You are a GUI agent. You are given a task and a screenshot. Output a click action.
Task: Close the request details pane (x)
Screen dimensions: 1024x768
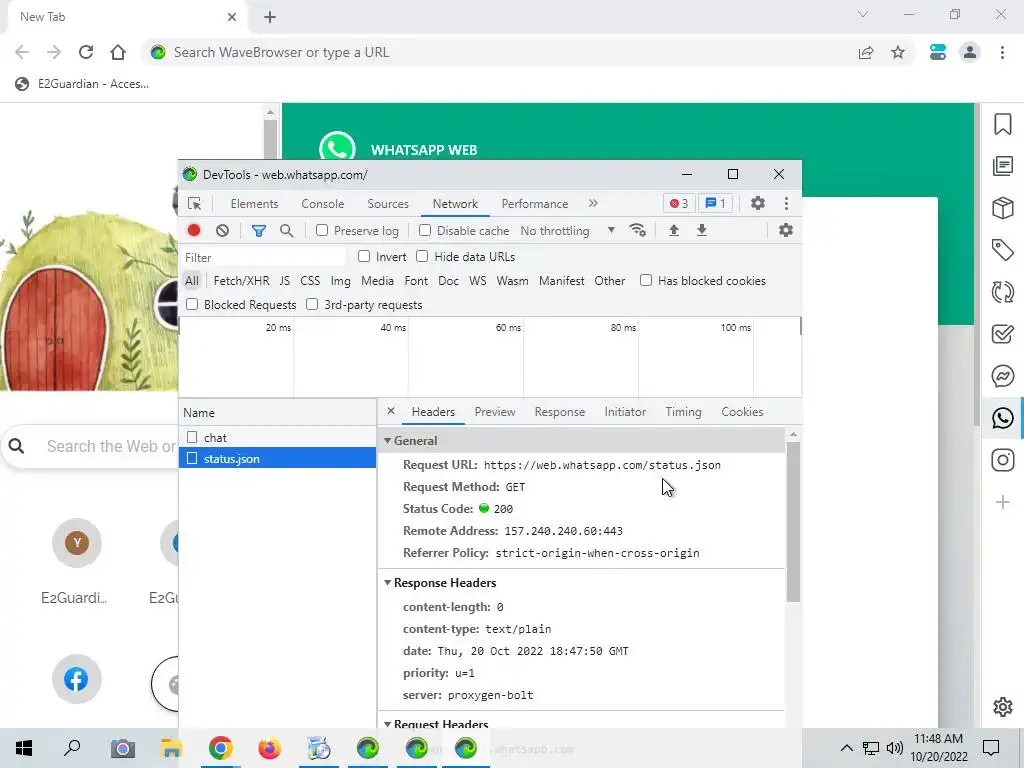coord(391,411)
